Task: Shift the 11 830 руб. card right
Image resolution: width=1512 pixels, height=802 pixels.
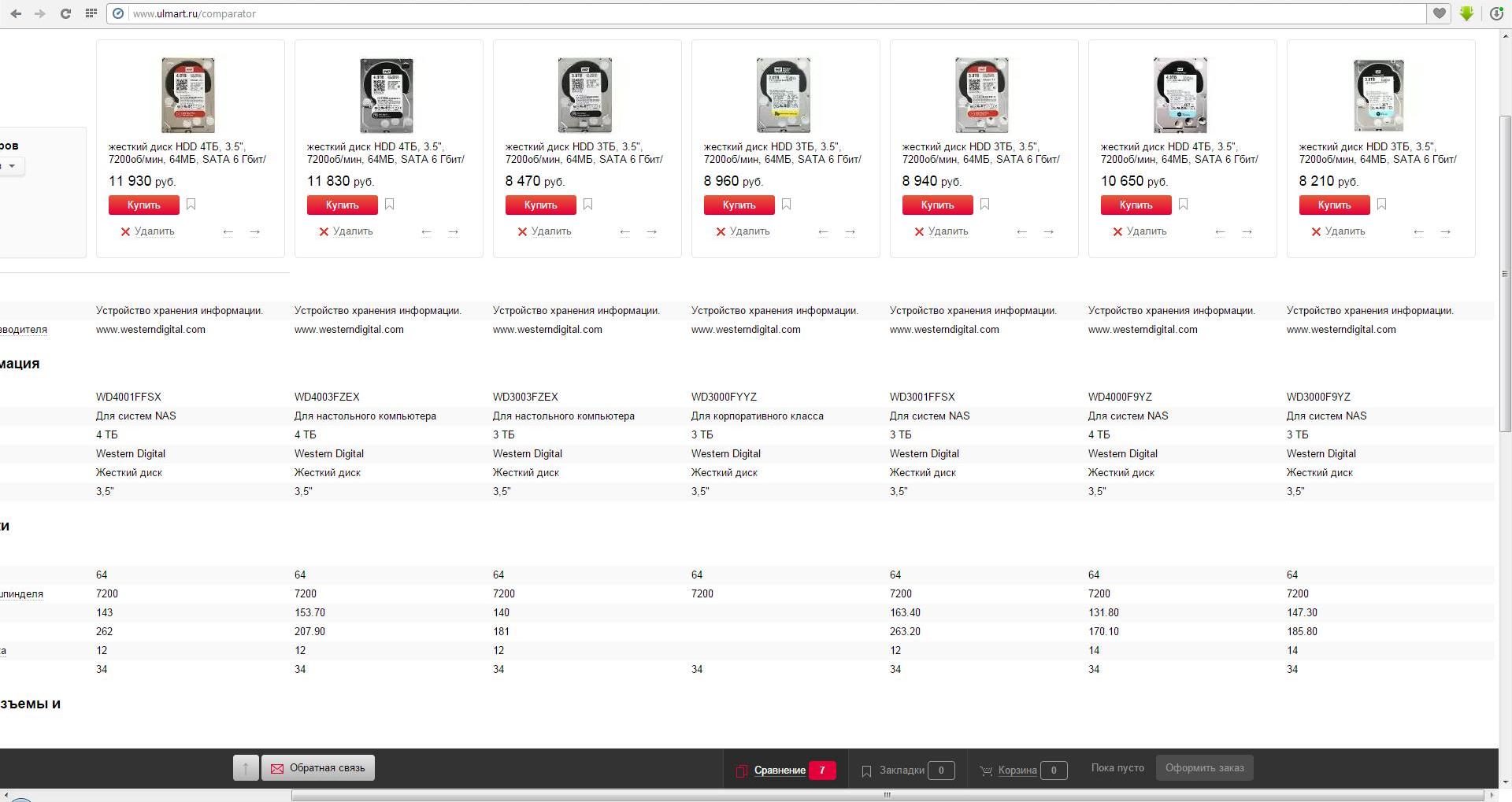Action: click(x=454, y=232)
